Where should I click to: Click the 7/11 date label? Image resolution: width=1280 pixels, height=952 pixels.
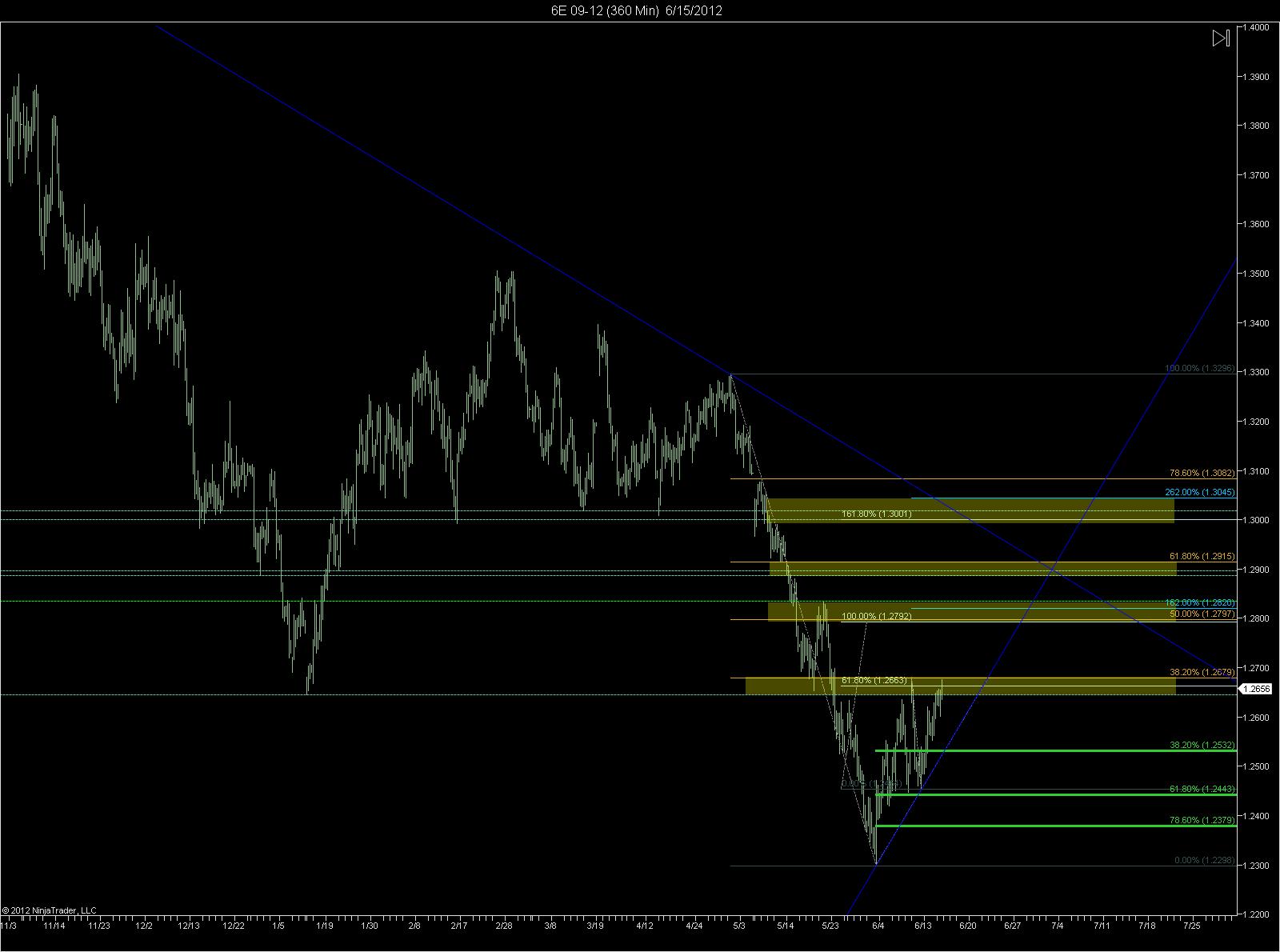click(x=1102, y=926)
